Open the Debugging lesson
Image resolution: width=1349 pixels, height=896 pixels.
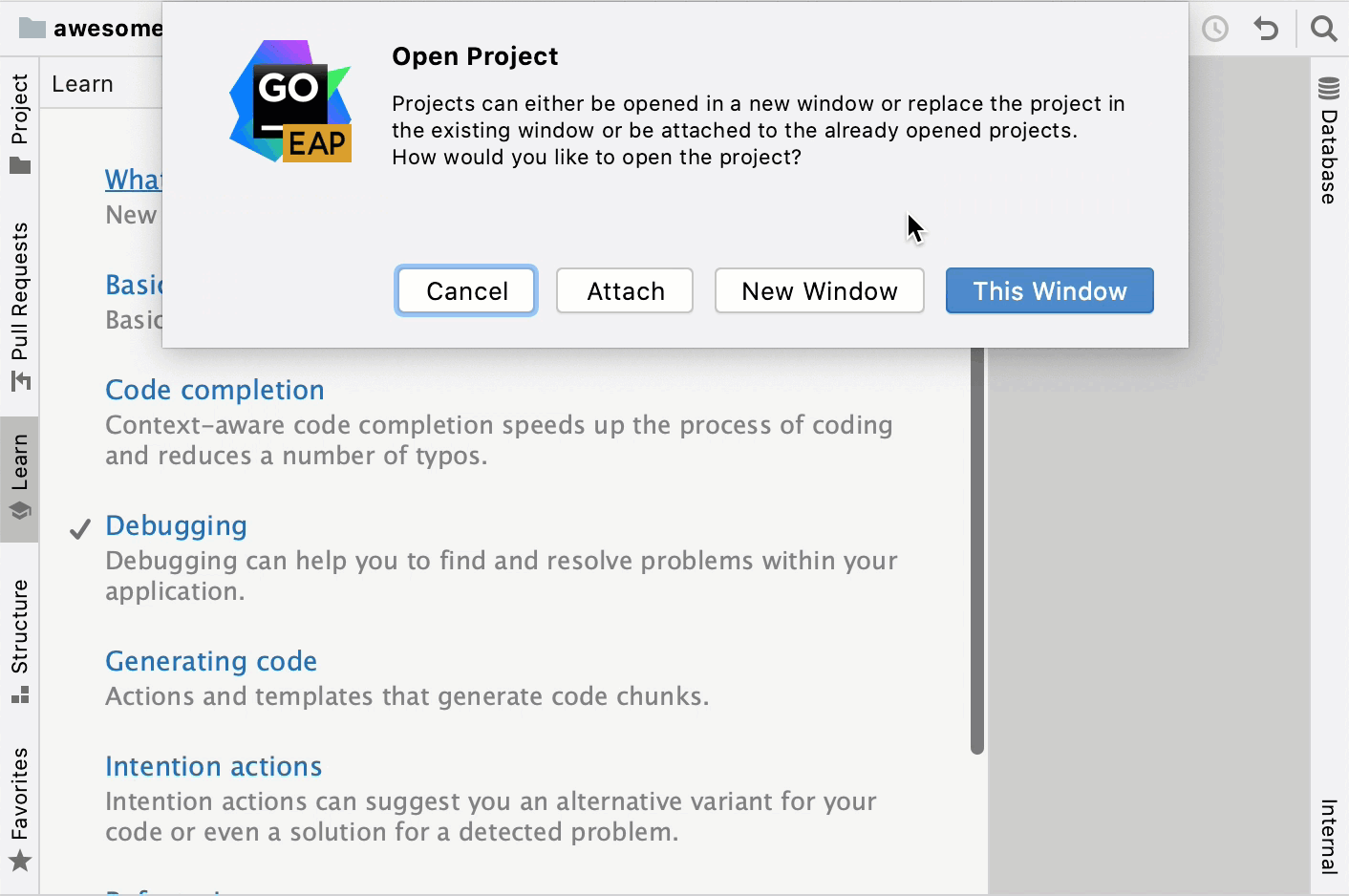[176, 525]
